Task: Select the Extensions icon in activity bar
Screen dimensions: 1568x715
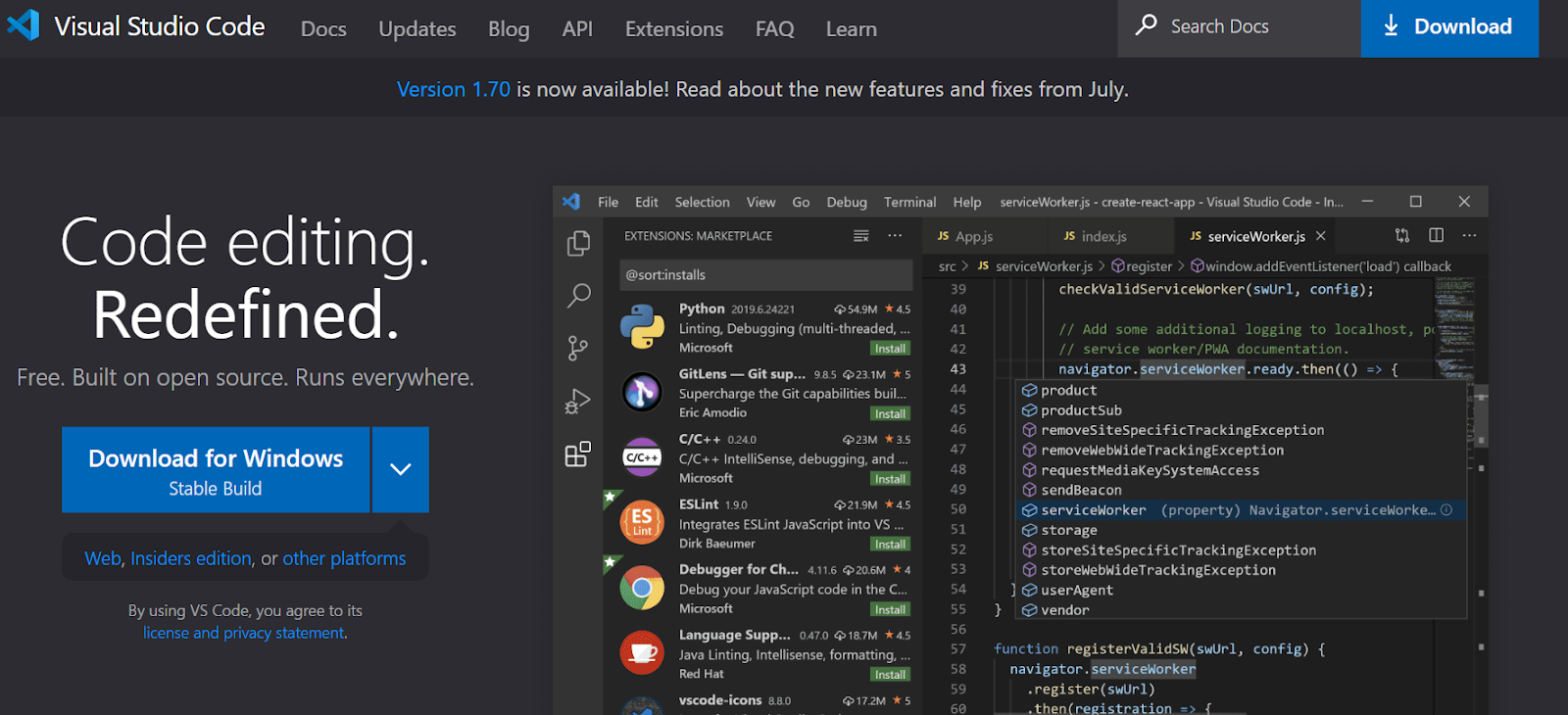Action: click(x=578, y=454)
